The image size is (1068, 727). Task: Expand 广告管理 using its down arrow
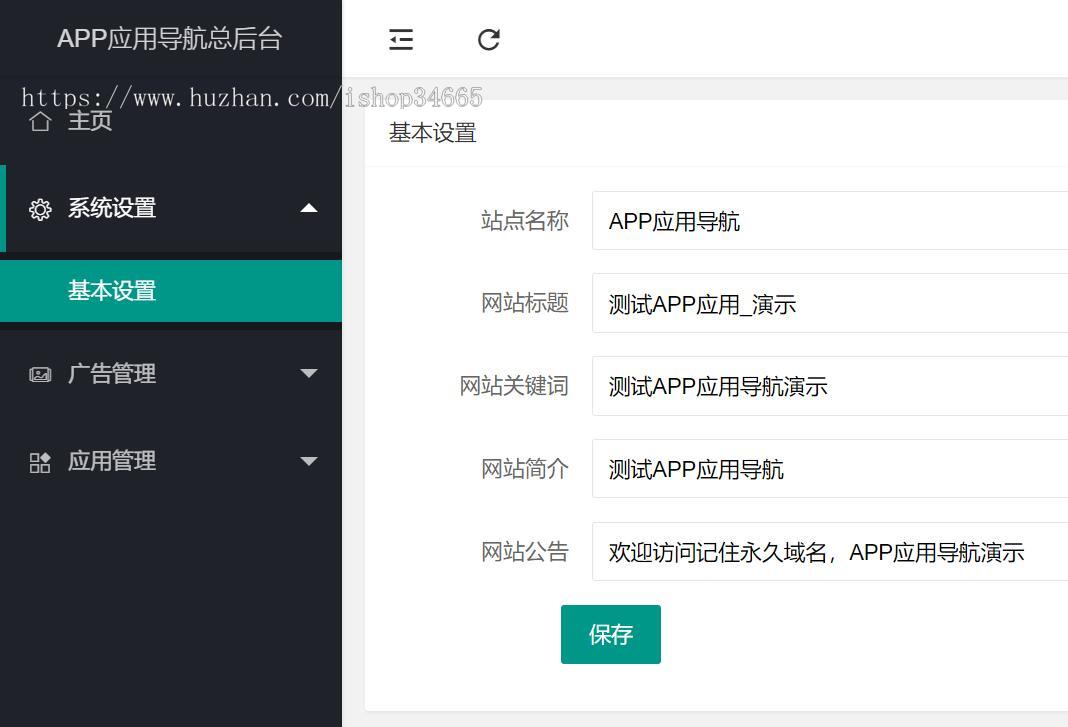tap(309, 373)
